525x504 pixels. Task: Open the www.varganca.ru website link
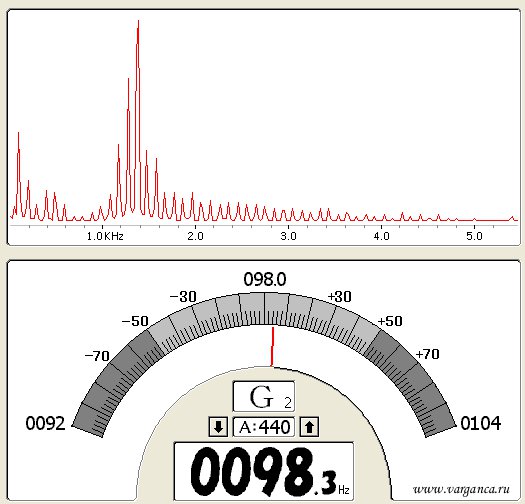click(461, 489)
